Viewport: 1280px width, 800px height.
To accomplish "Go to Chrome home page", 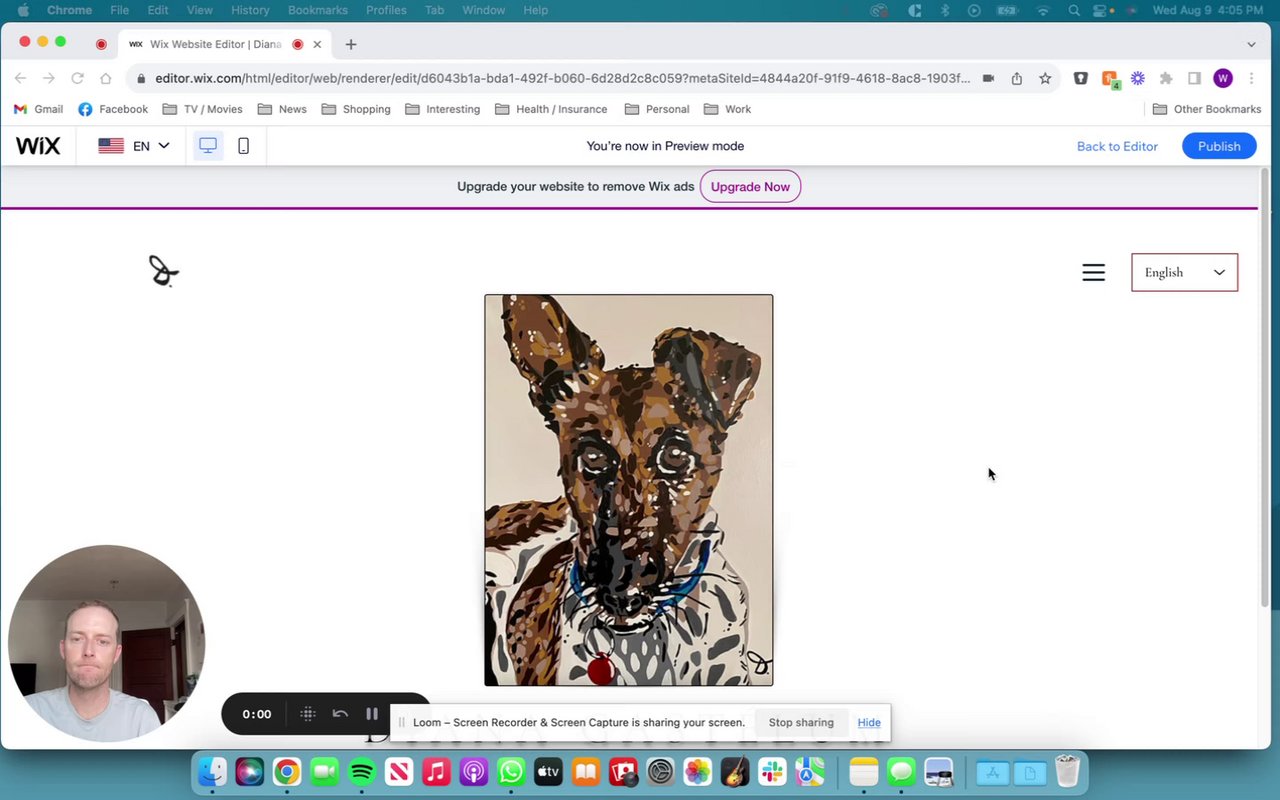I will (x=106, y=78).
